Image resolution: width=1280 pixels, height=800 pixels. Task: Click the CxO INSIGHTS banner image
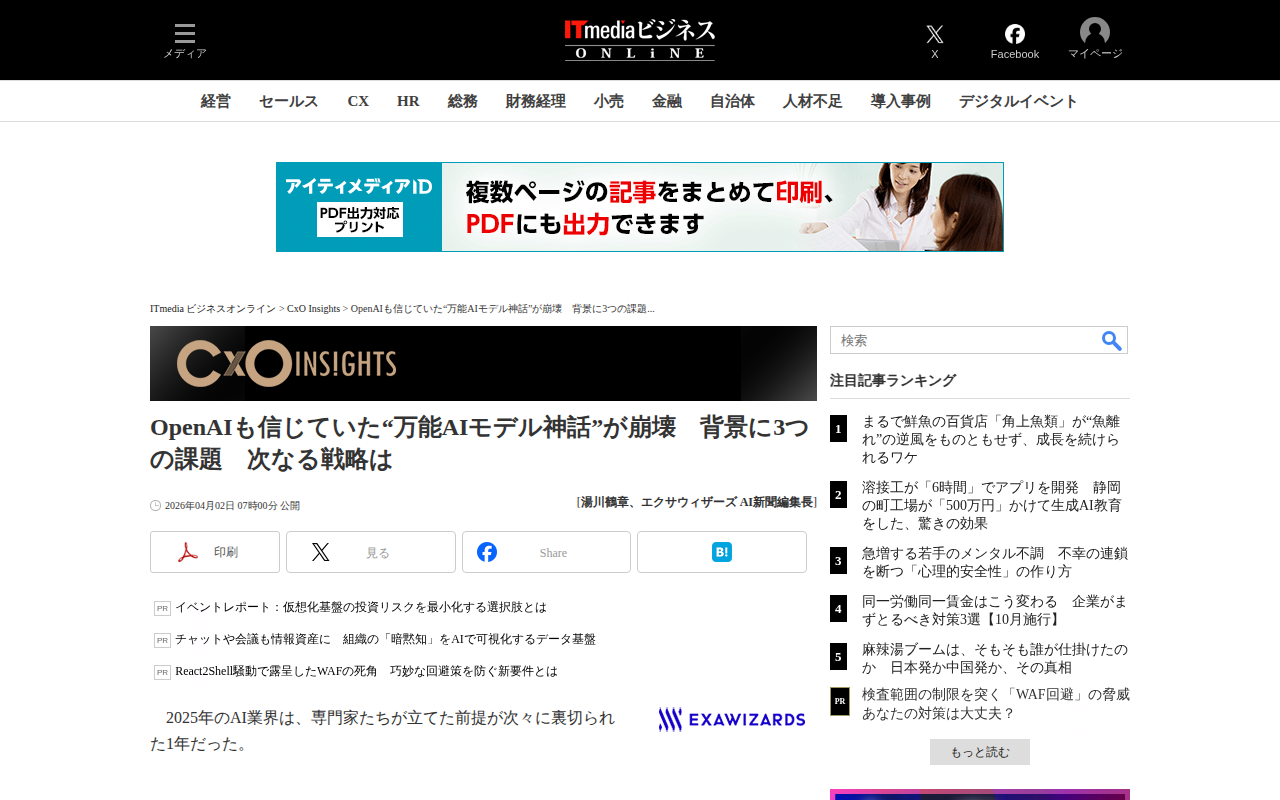point(483,363)
